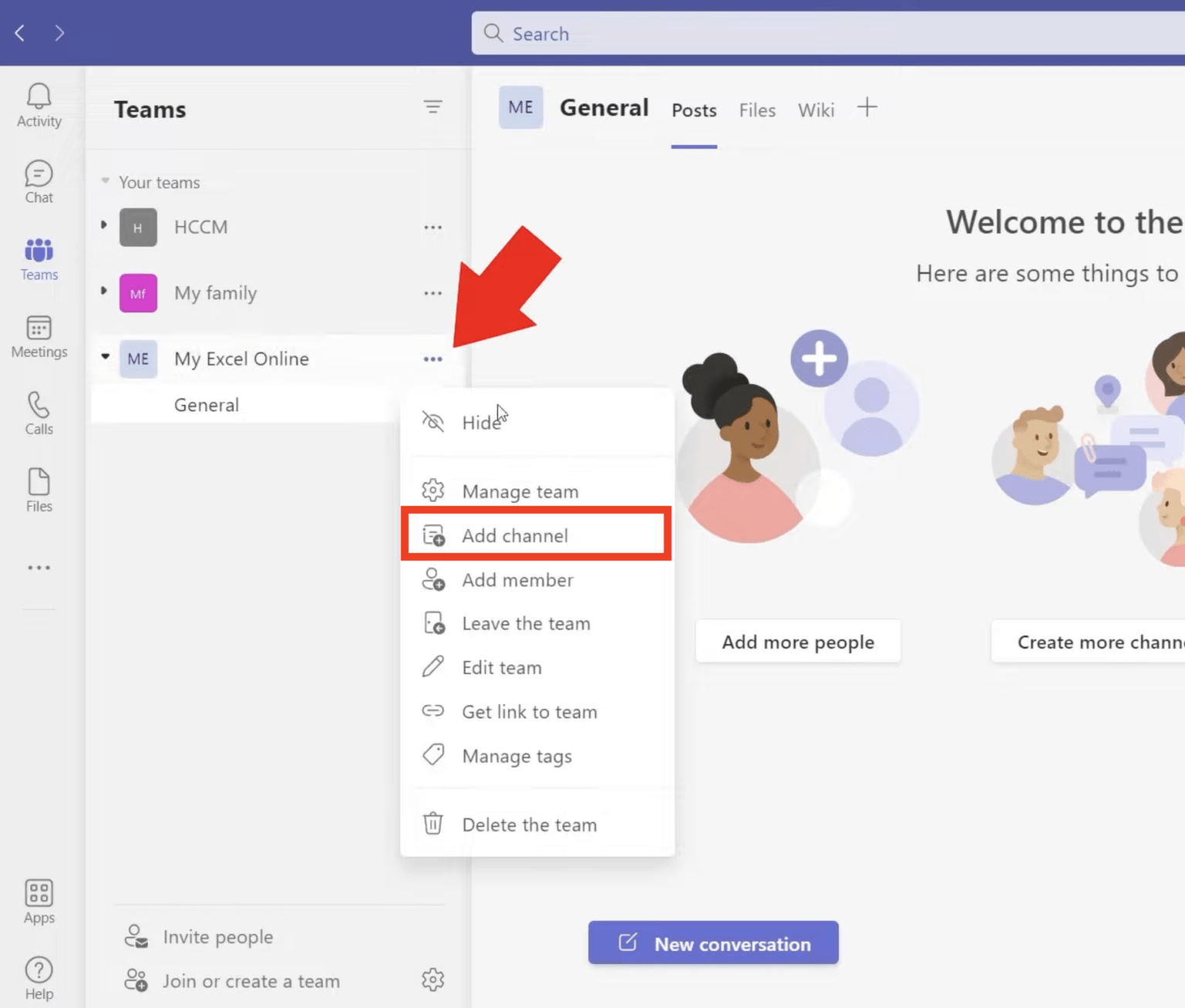Select Add channel from the context menu
Screen dimensions: 1185x1008
[x=515, y=535]
